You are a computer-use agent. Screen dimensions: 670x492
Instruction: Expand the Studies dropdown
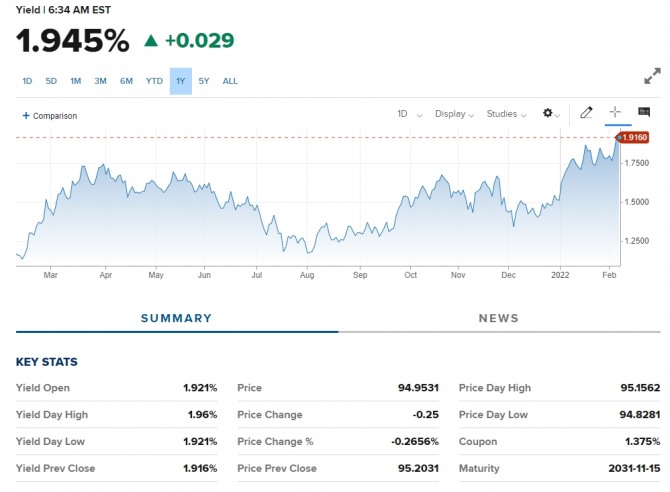(x=506, y=114)
